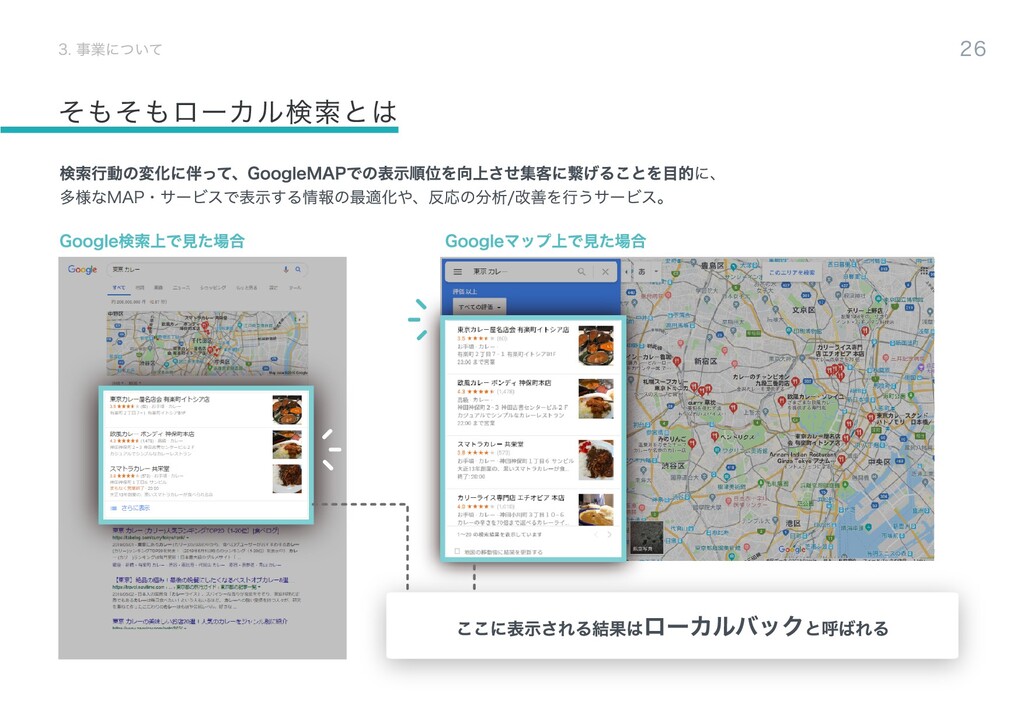
Task: Click ボンディ photo in the Maps list
Action: tap(596, 398)
